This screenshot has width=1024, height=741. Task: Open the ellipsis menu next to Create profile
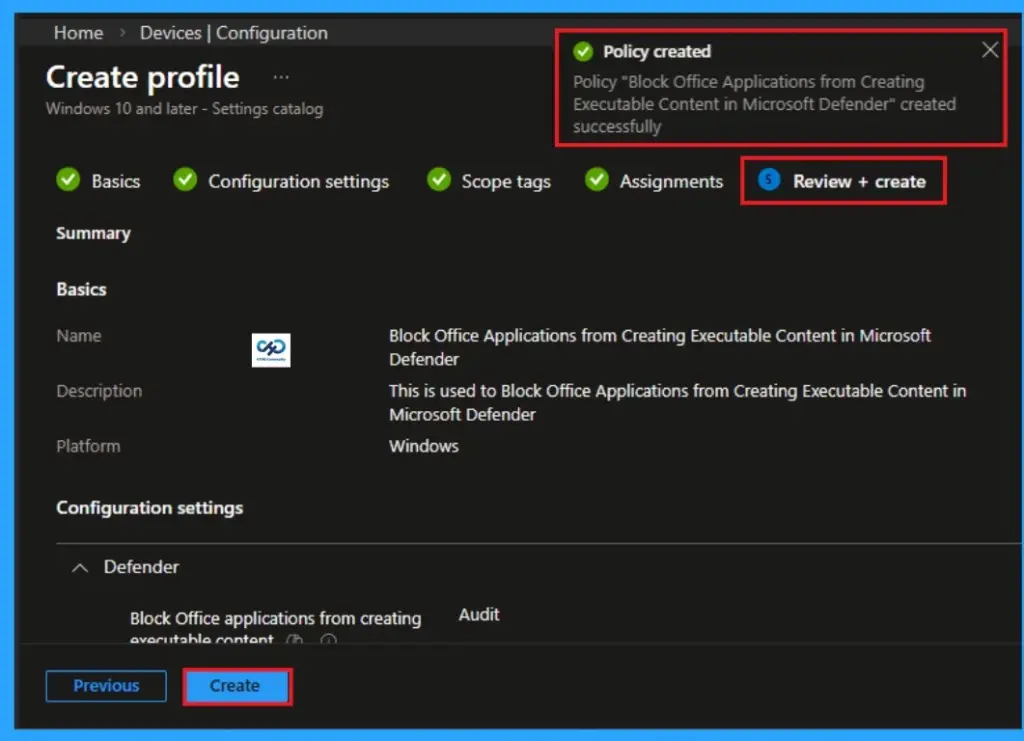(x=281, y=74)
